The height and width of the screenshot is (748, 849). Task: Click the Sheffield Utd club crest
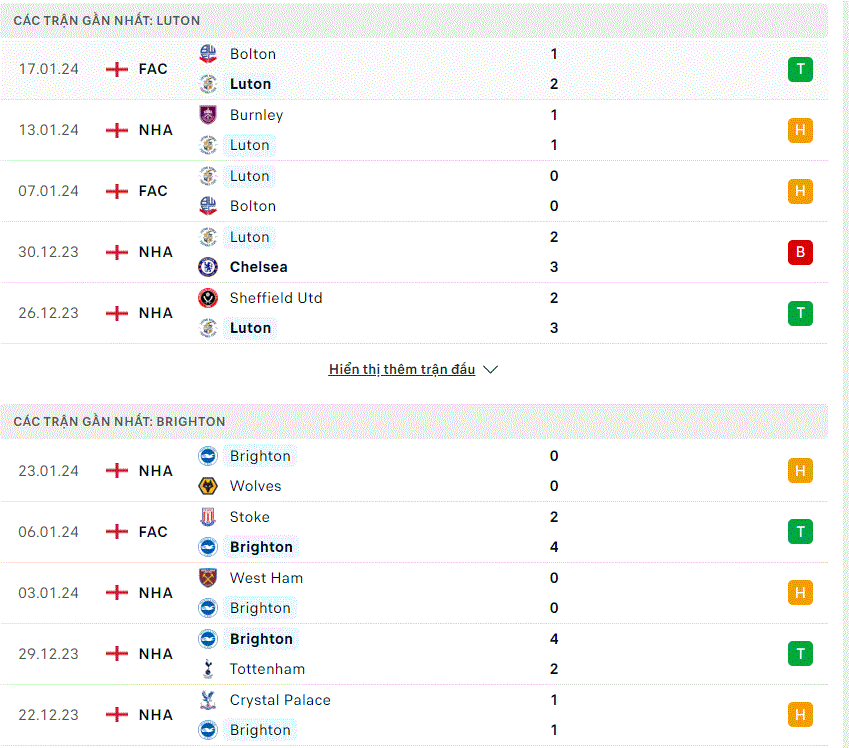[x=208, y=298]
